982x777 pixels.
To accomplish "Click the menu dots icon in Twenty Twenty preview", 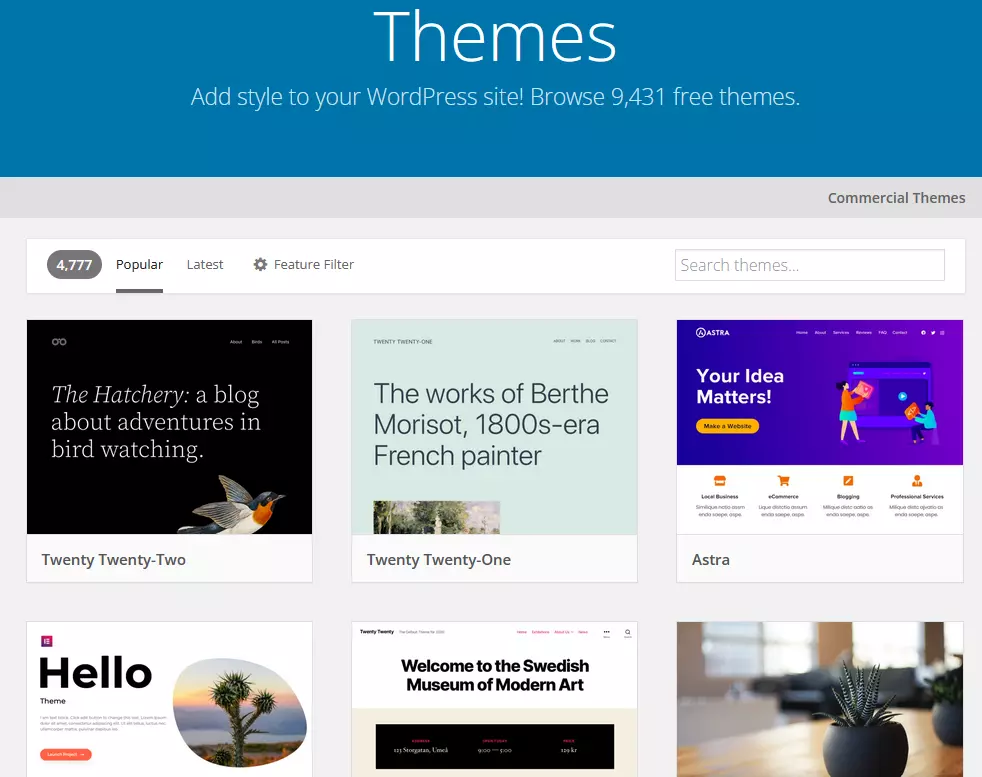I will (x=606, y=632).
